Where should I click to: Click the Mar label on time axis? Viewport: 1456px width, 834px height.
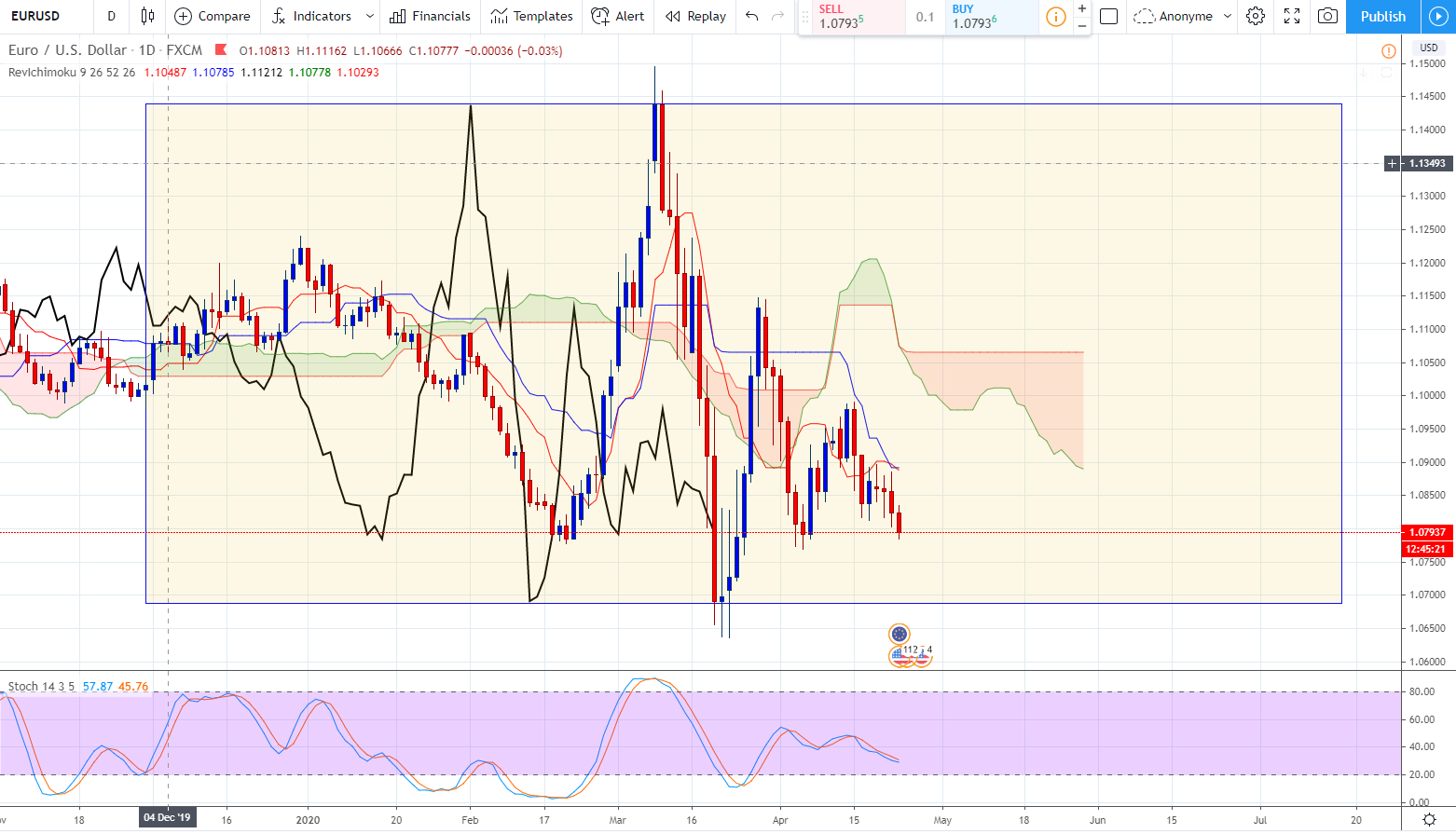[618, 820]
